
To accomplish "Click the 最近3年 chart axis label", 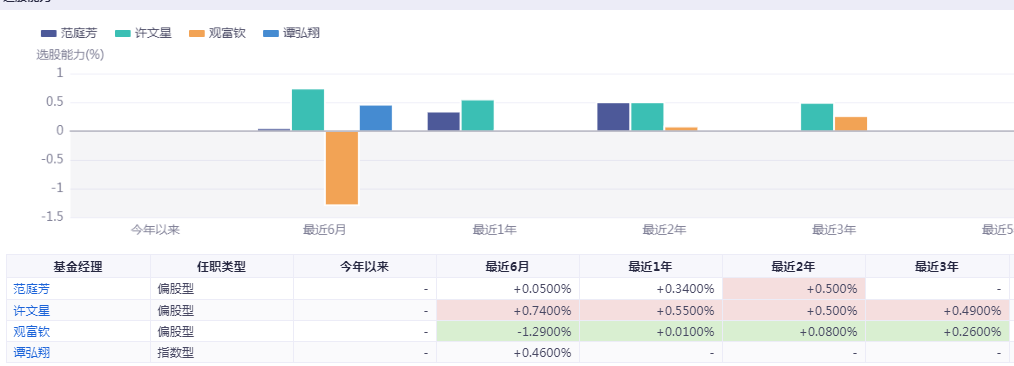I will (x=834, y=229).
